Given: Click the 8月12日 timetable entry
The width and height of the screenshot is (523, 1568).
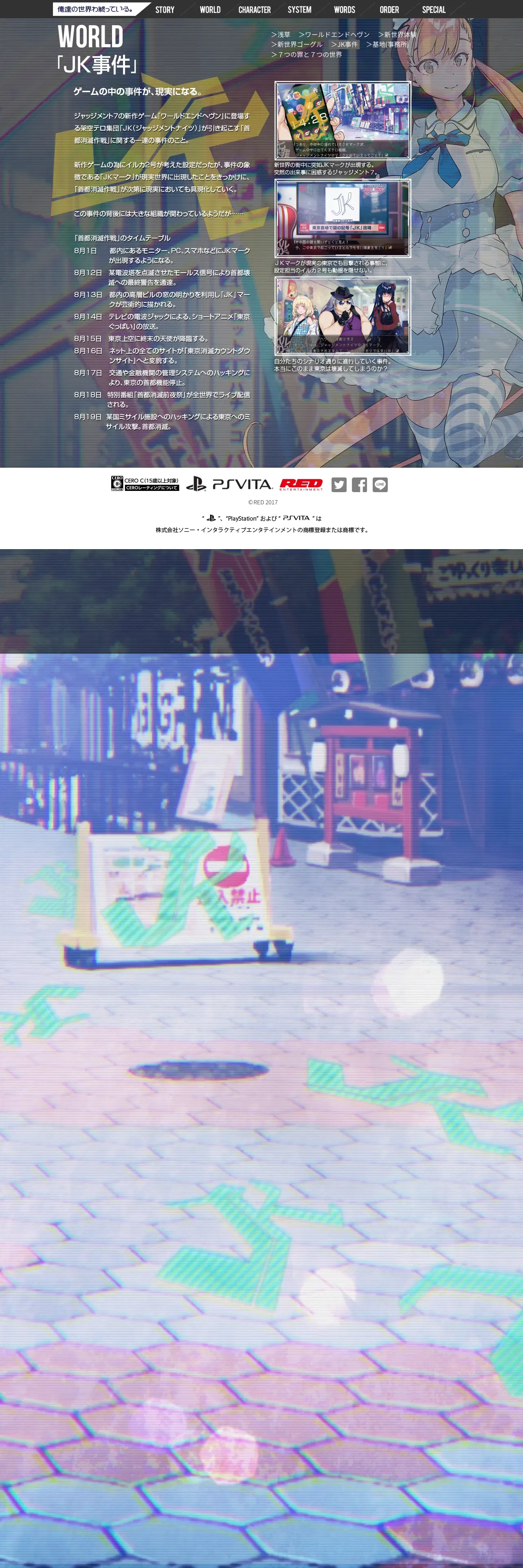Looking at the screenshot, I should (x=162, y=278).
